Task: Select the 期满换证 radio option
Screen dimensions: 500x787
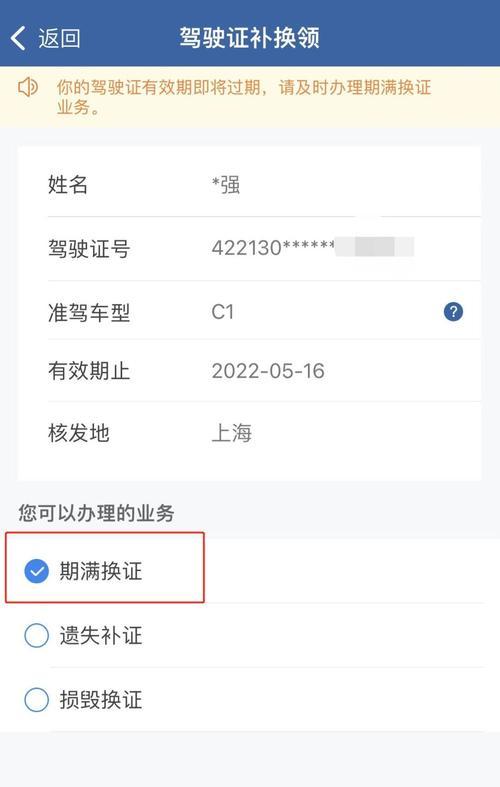Action: [37, 571]
